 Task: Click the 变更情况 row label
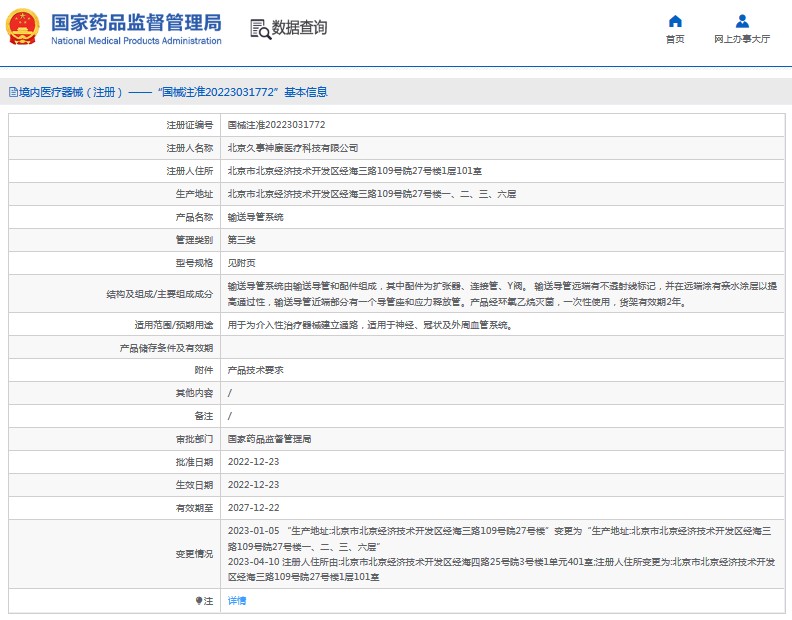point(194,554)
